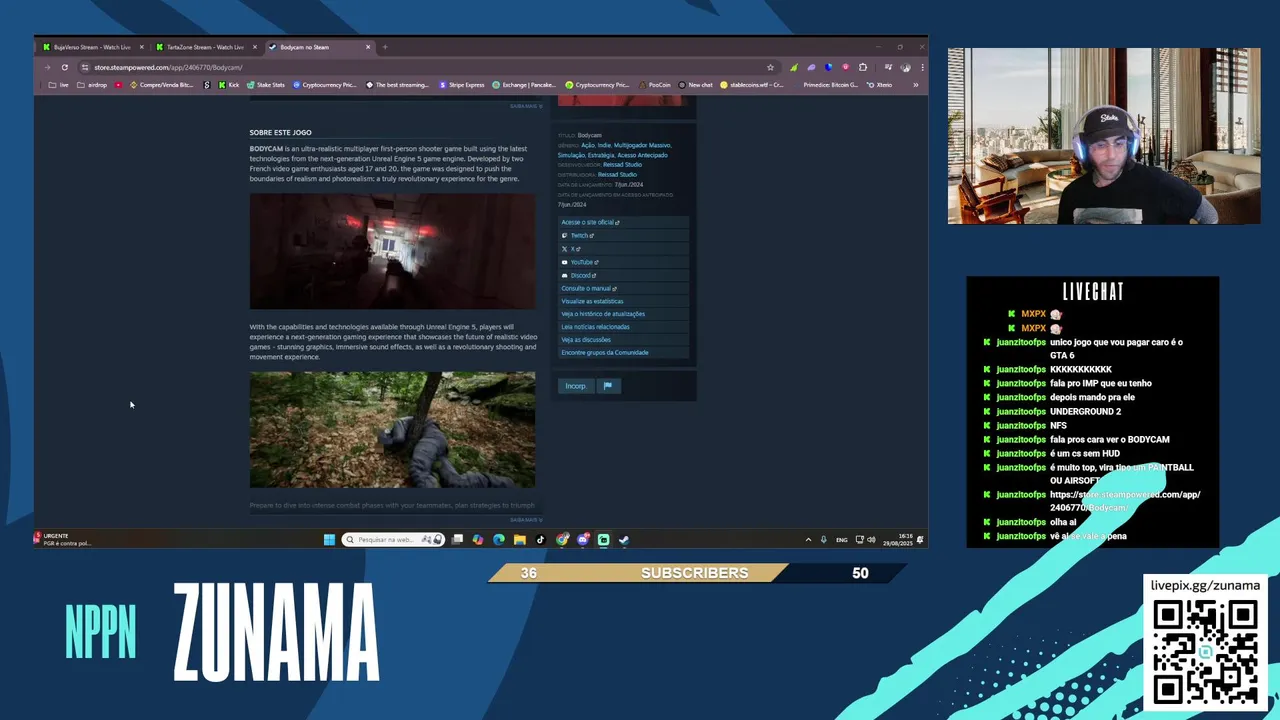The image size is (1280, 720).
Task: Click 'Veja o histórico de atualizações'
Action: tap(623, 314)
